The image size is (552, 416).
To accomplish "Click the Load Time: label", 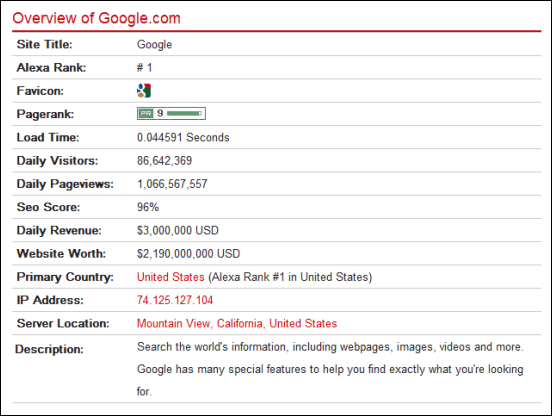I will pyautogui.click(x=48, y=137).
